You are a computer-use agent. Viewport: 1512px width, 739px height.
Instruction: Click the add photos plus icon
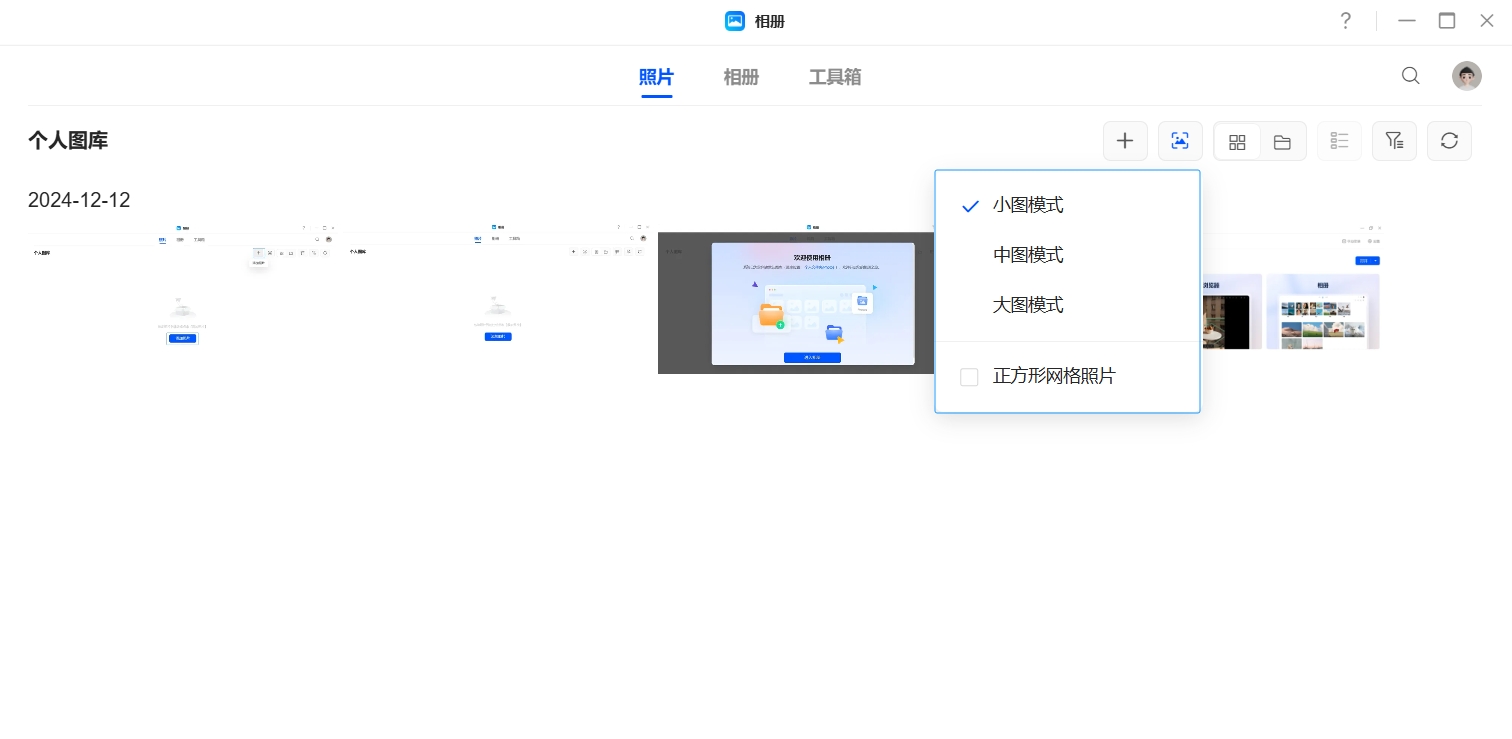click(x=1125, y=141)
